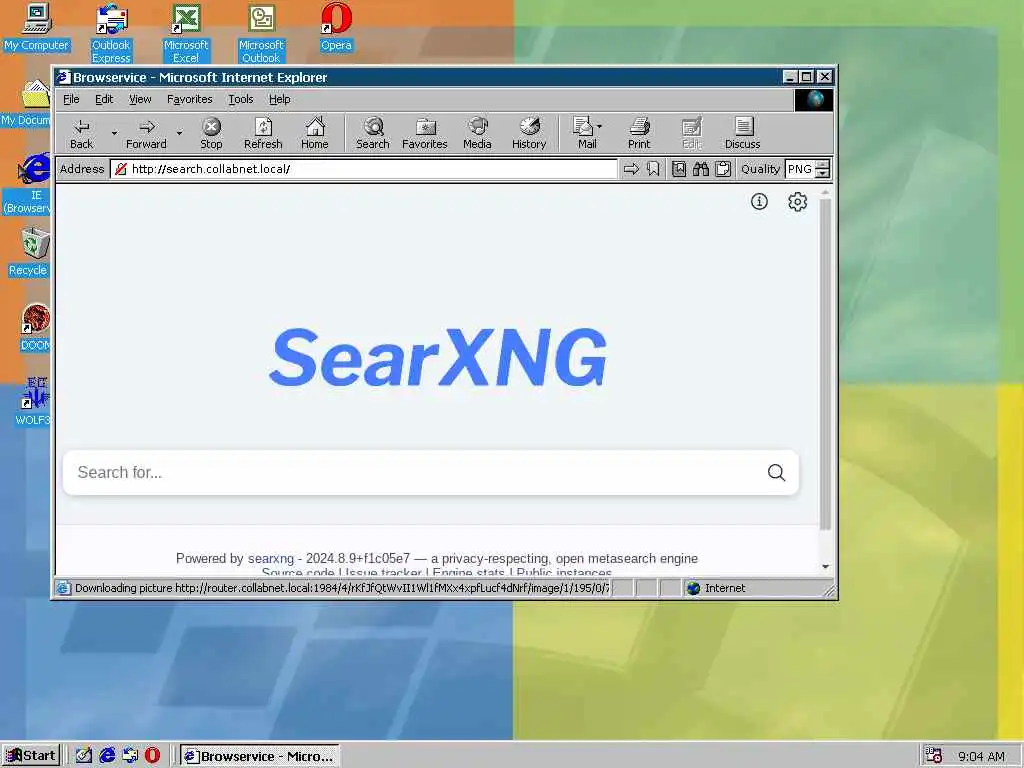Click the 9:04 AM system clock
The height and width of the screenshot is (768, 1024).
coord(981,756)
